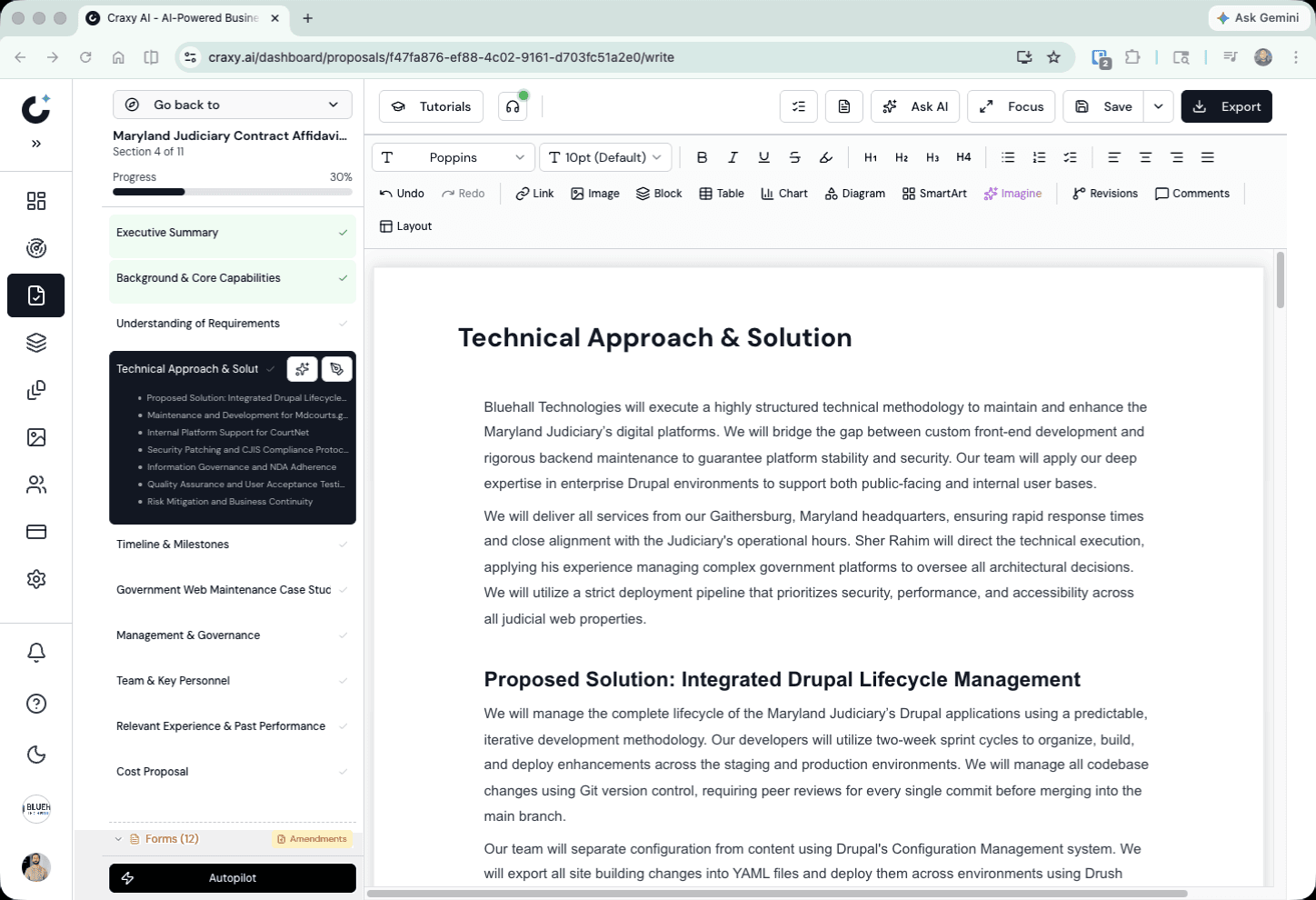Select the highlighter tool
The image size is (1316, 900).
pos(825,157)
